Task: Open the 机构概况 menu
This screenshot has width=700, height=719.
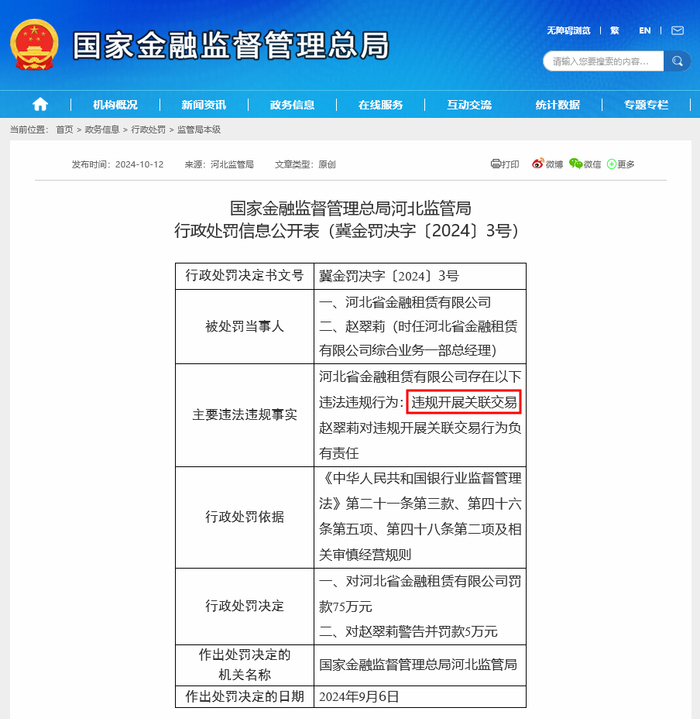Action: click(115, 105)
